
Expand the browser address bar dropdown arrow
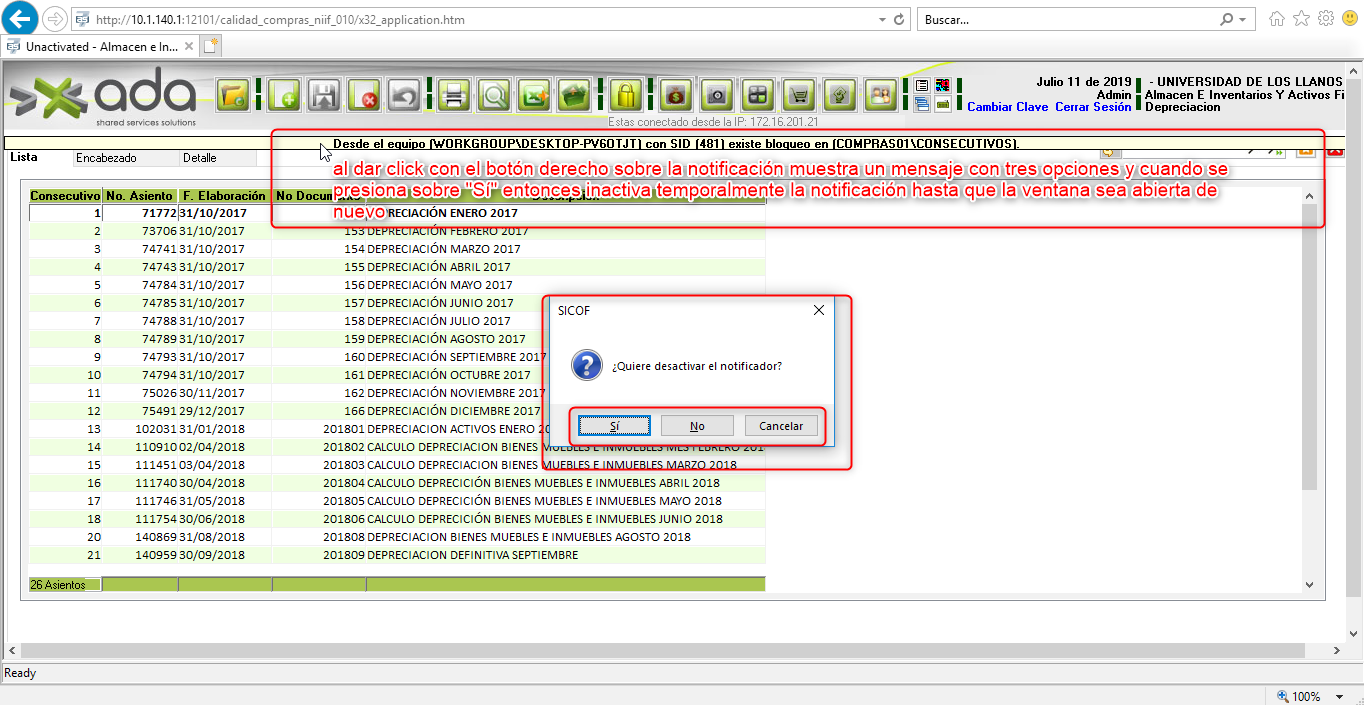[x=881, y=20]
